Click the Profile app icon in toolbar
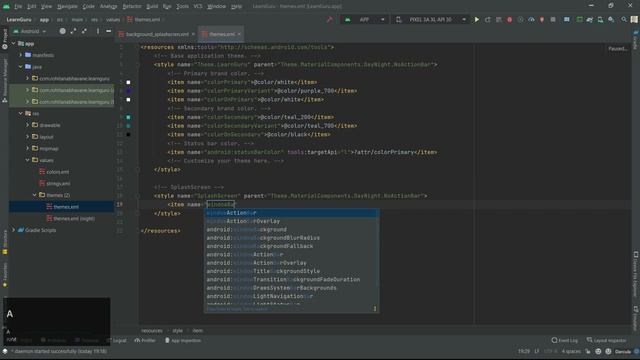 [531, 20]
